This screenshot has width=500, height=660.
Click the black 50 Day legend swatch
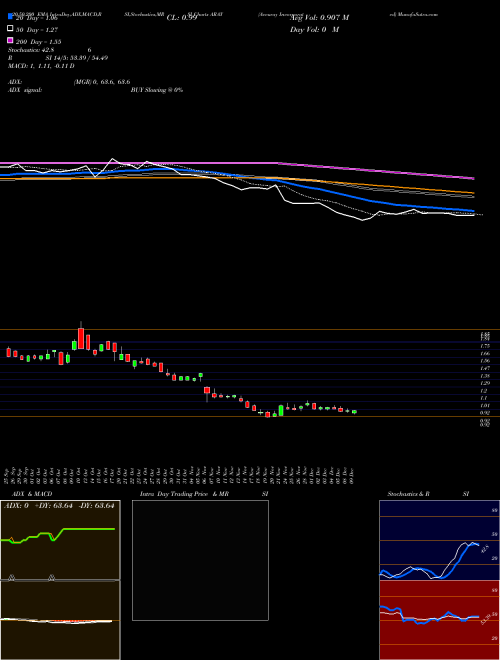10,29
